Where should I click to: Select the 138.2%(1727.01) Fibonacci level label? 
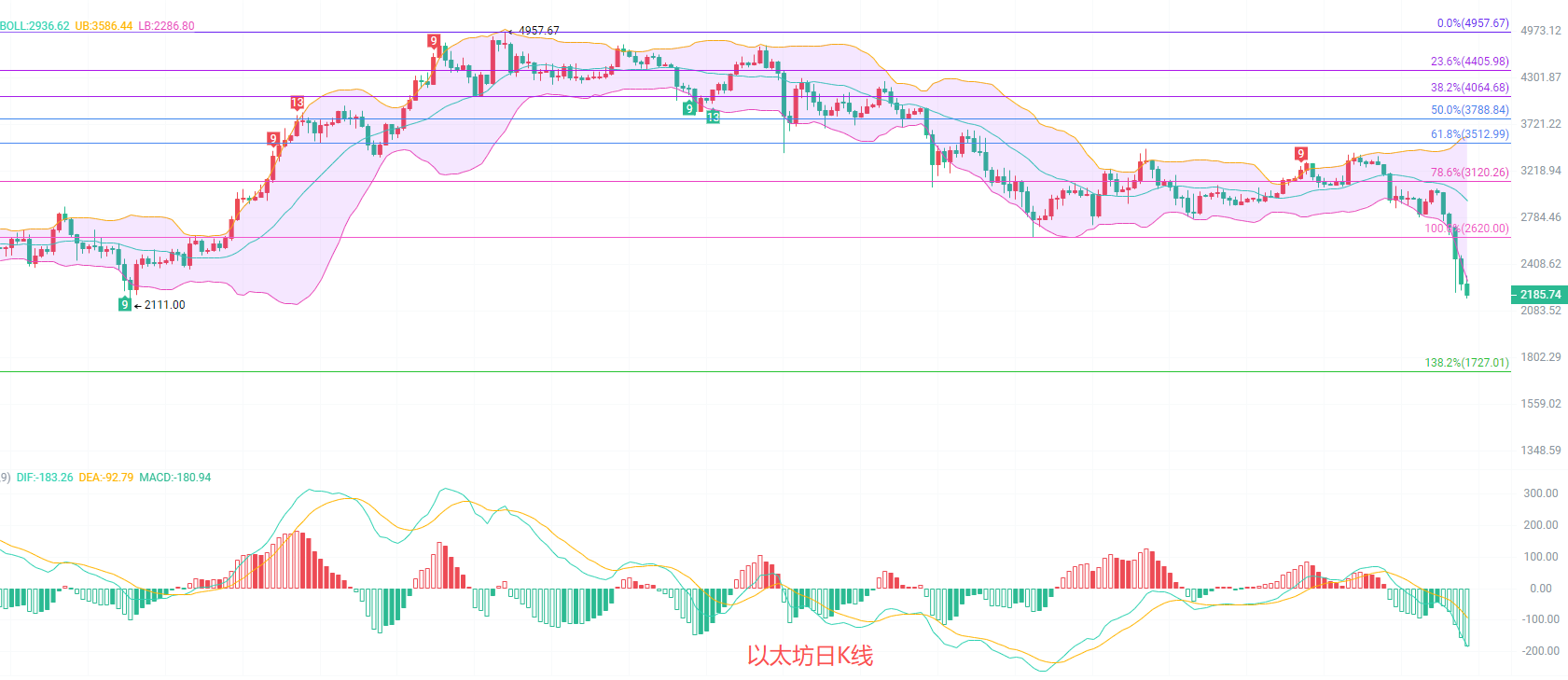pyautogui.click(x=1466, y=363)
